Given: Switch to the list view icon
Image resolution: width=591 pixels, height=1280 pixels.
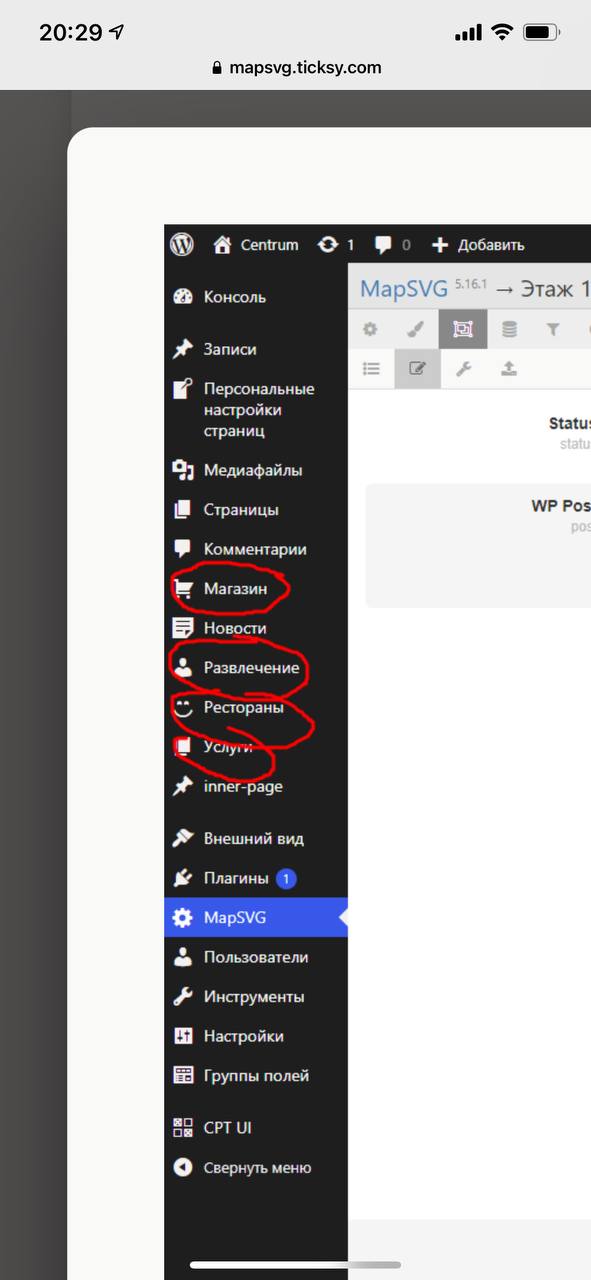Looking at the screenshot, I should [x=371, y=369].
